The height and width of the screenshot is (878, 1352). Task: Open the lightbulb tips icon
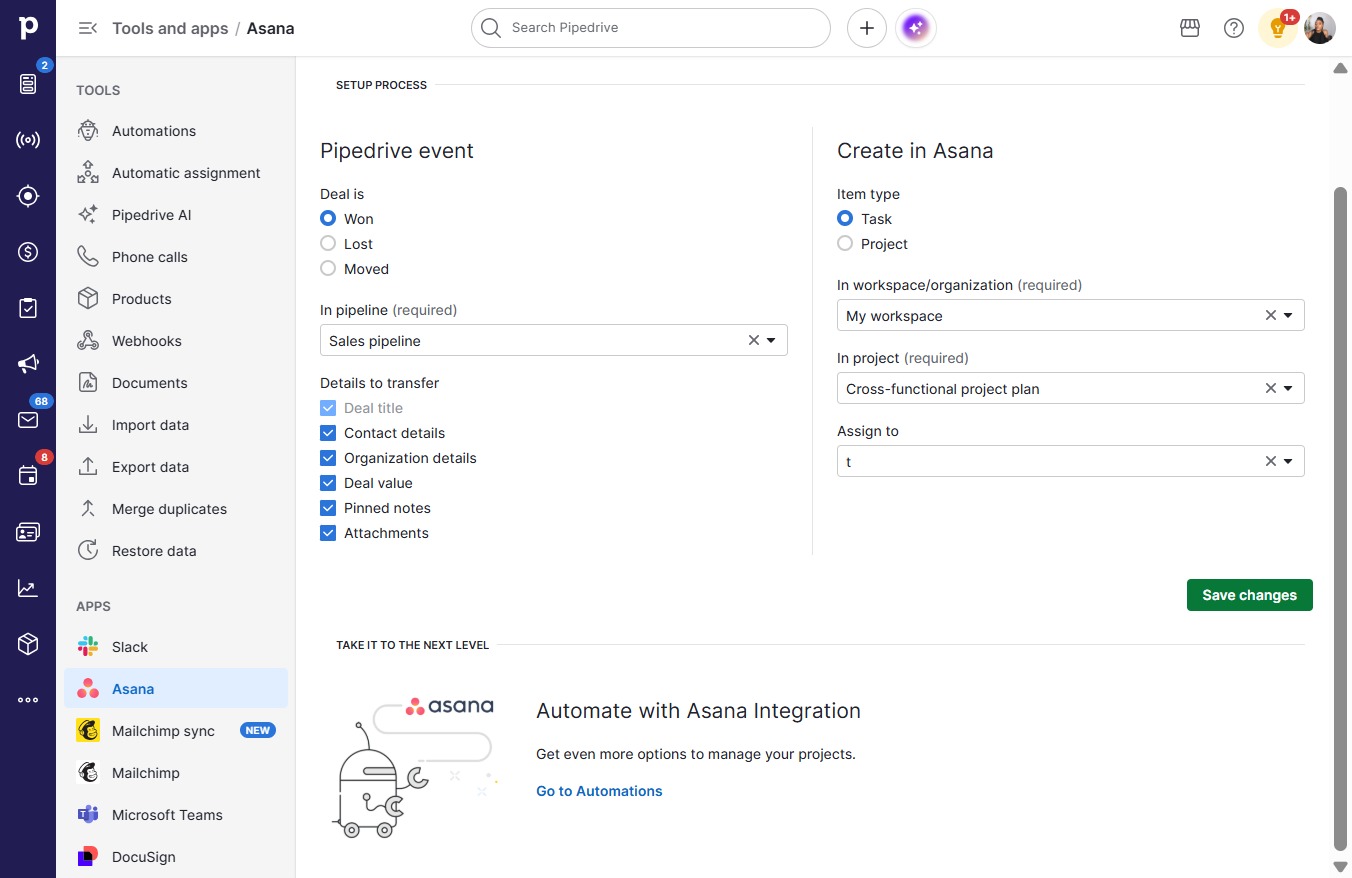click(x=1277, y=28)
